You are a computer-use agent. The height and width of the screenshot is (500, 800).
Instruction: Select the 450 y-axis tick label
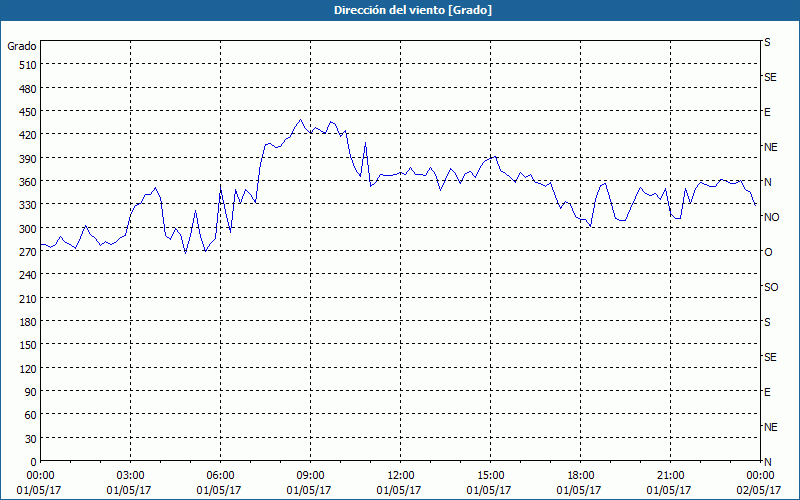coord(28,112)
